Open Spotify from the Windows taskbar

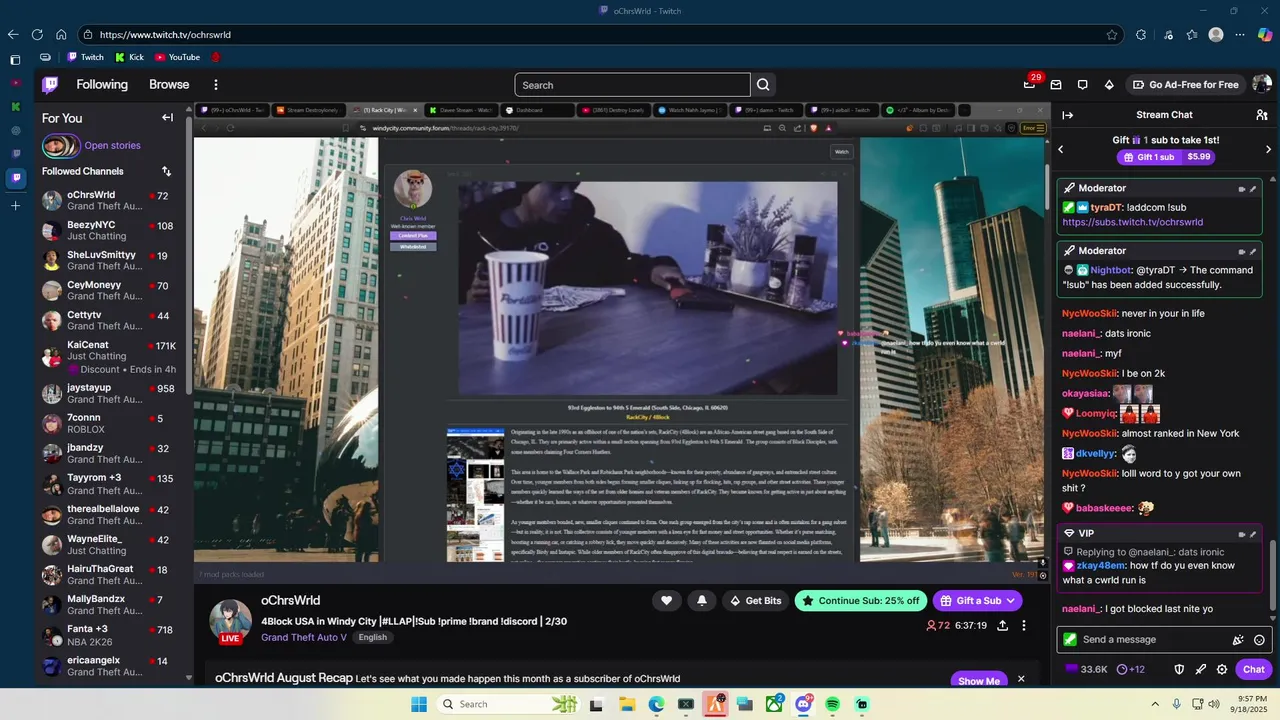pos(833,704)
